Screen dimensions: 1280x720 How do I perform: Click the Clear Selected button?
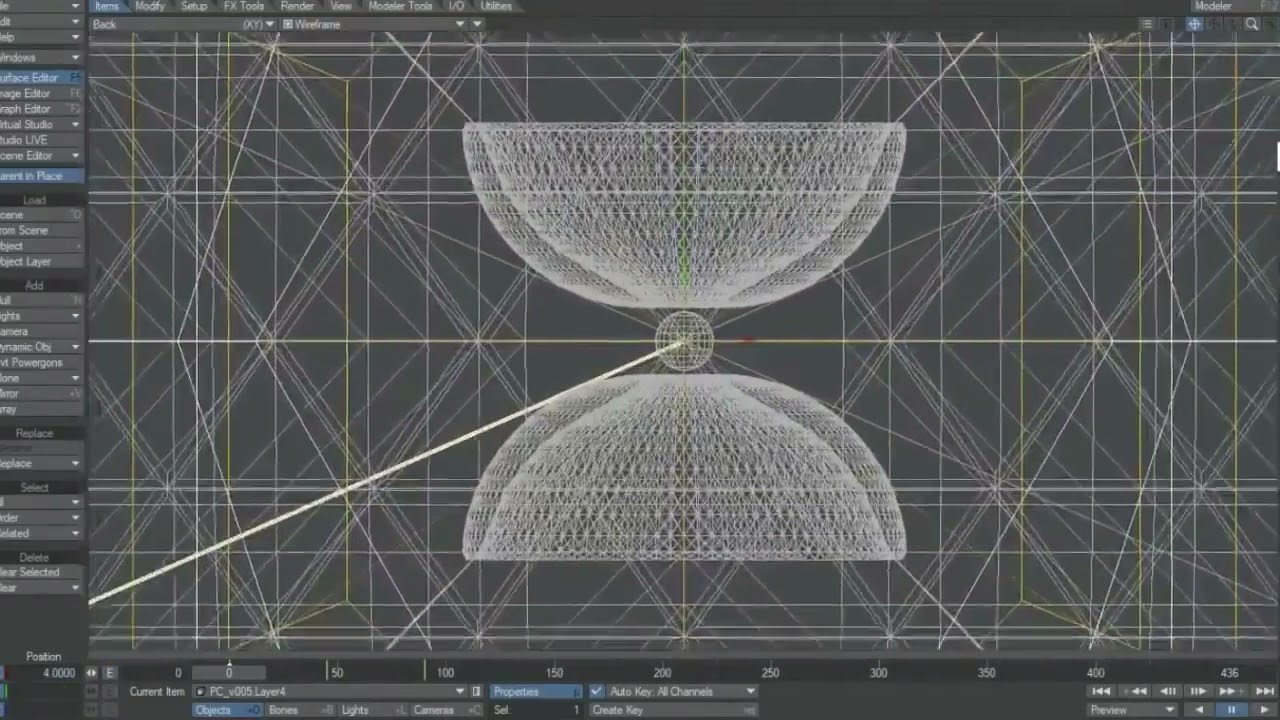[x=40, y=572]
